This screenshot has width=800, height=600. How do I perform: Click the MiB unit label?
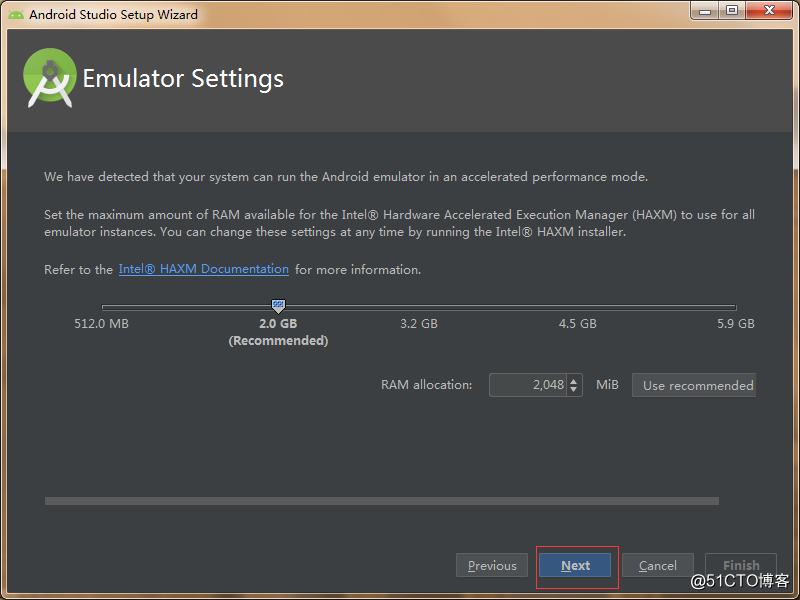[x=607, y=385]
